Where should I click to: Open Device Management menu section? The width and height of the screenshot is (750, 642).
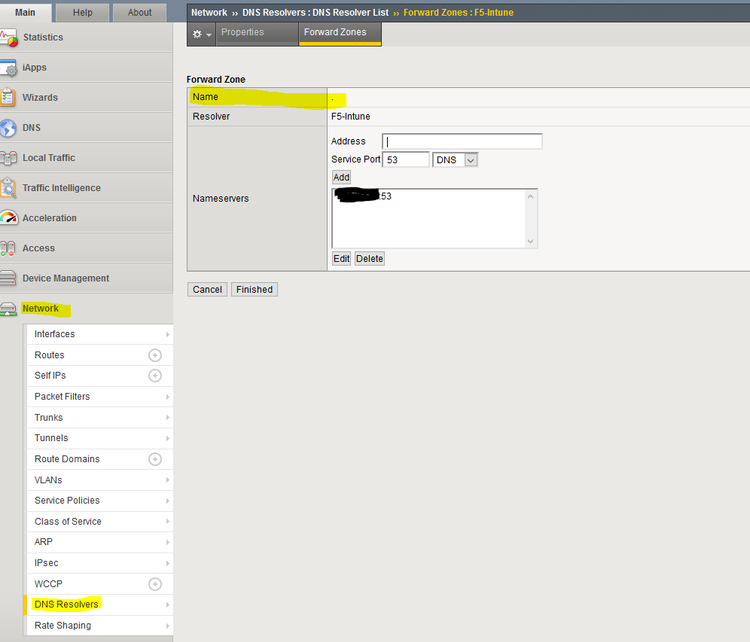pyautogui.click(x=66, y=278)
